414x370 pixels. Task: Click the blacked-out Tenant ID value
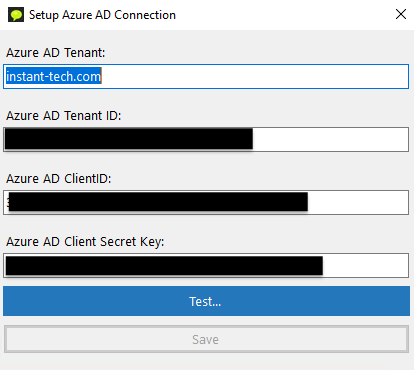[129, 139]
